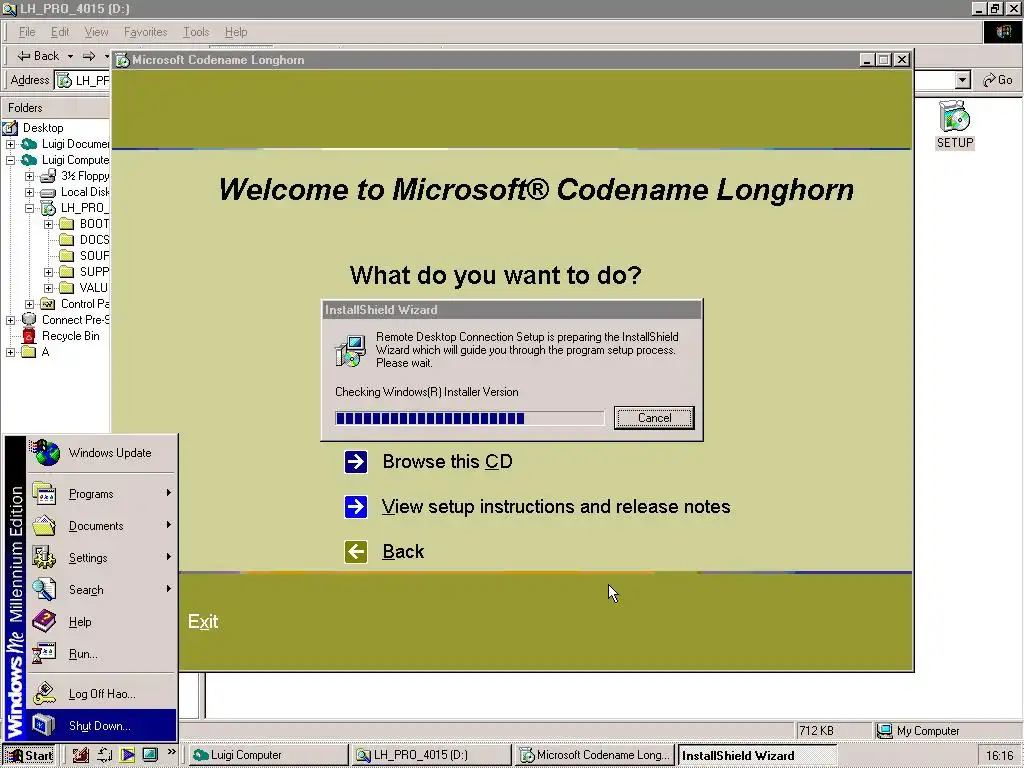Expand the A folder node
This screenshot has height=768, width=1024.
click(x=10, y=352)
